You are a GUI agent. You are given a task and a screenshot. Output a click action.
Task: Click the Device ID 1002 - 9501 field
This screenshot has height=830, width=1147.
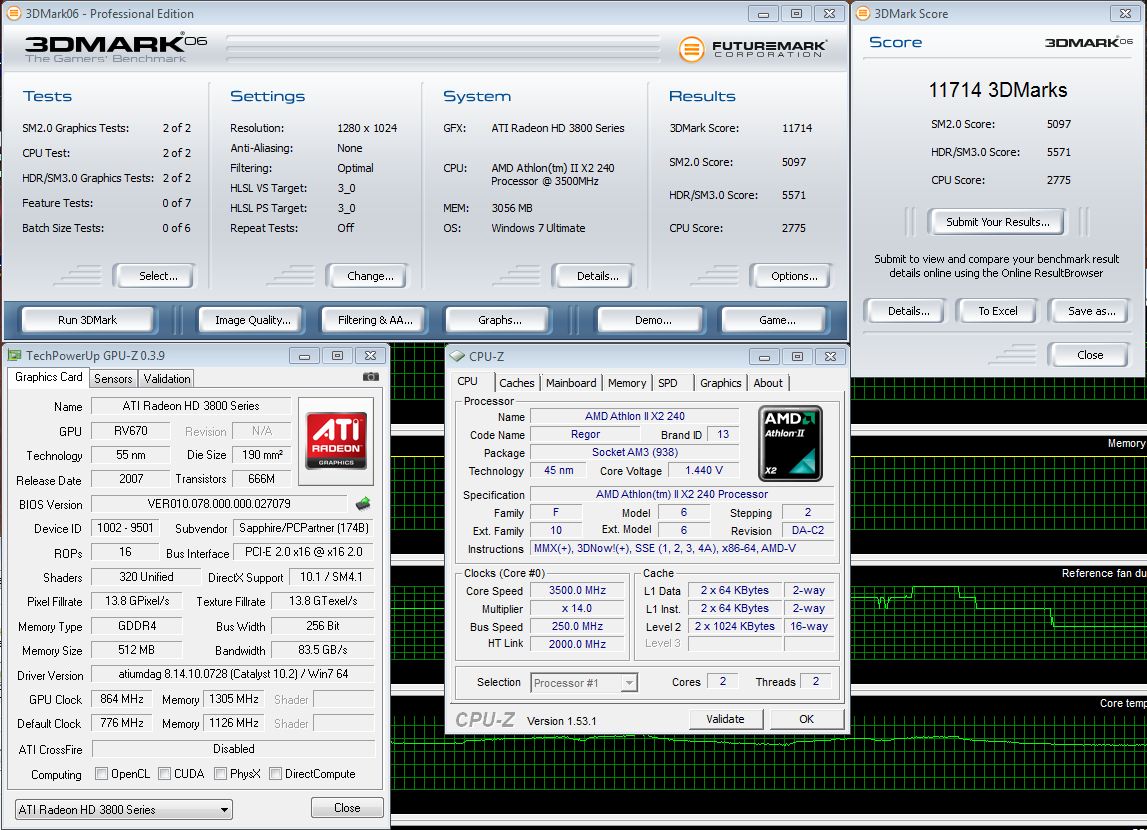(125, 528)
